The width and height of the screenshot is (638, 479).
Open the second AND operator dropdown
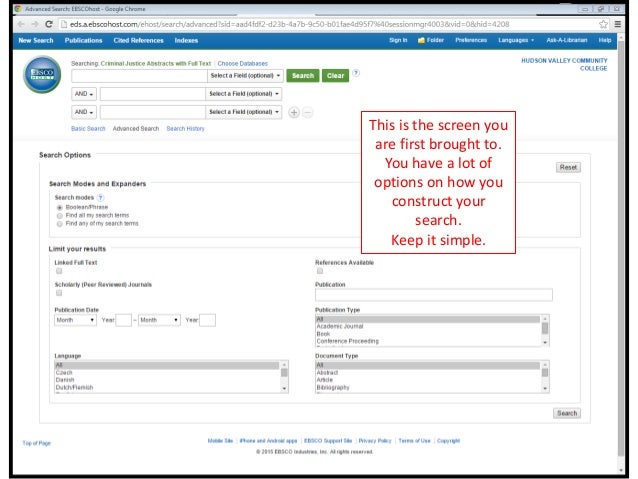tap(84, 112)
